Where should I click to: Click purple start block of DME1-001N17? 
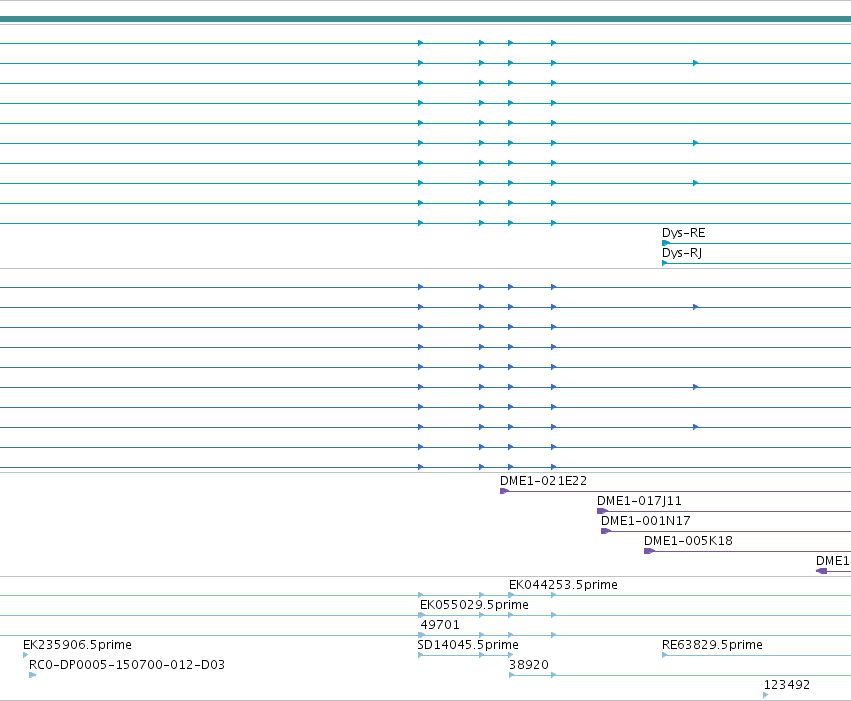point(606,531)
